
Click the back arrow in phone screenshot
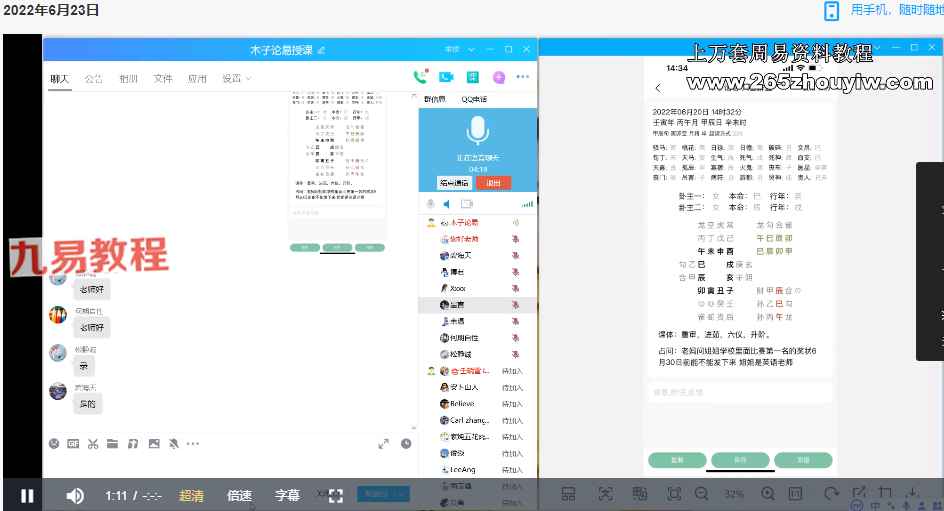658,88
